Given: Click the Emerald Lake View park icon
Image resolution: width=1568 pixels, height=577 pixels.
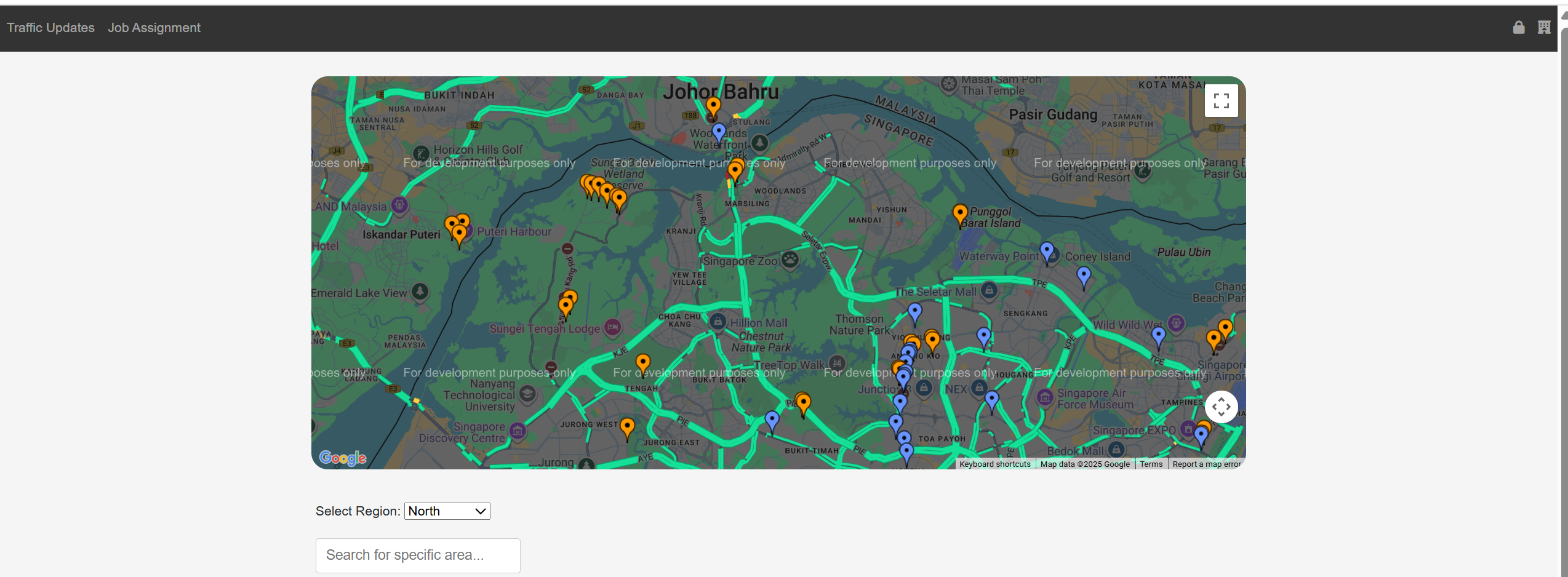Looking at the screenshot, I should click(x=420, y=291).
